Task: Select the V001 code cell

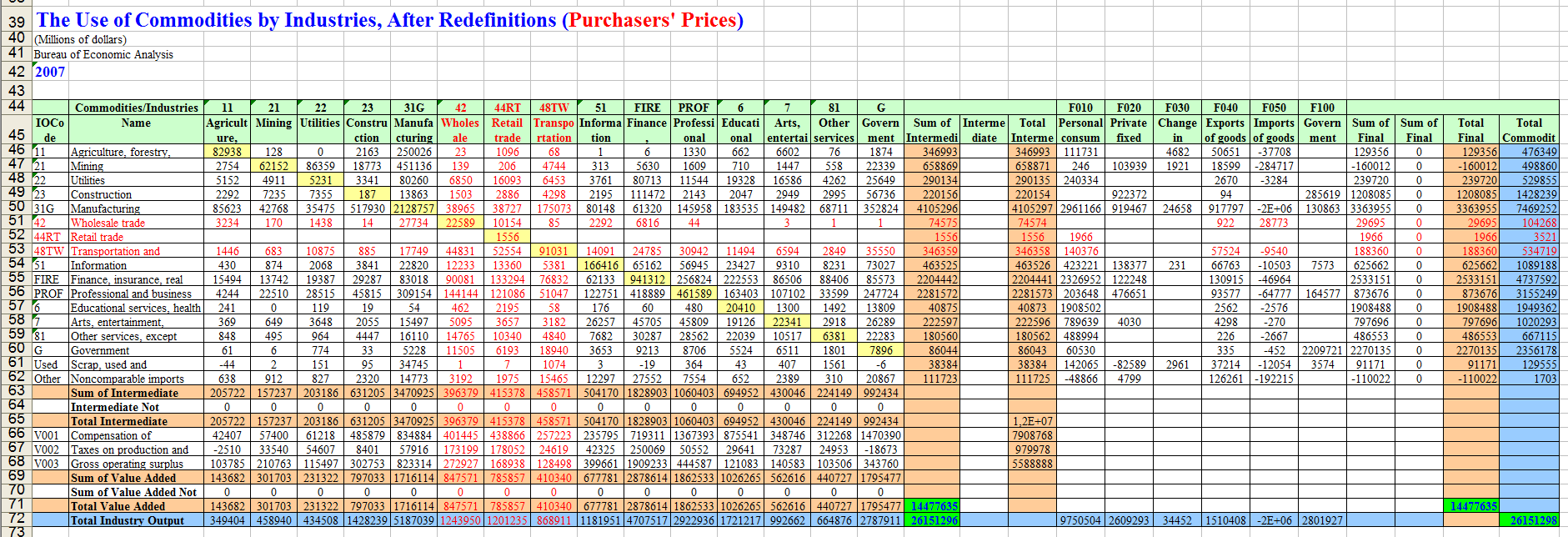Action: point(48,435)
